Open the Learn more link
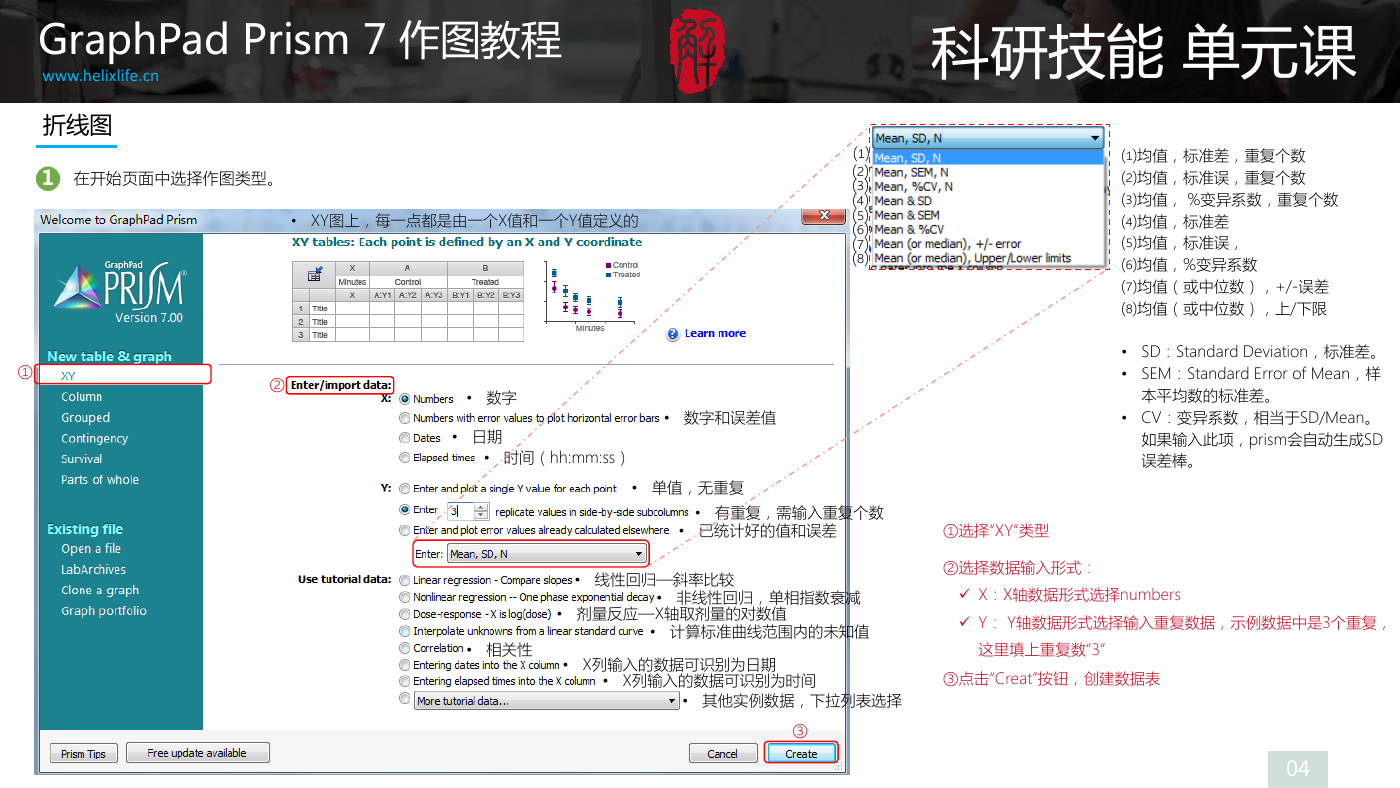The height and width of the screenshot is (788, 1400). (715, 334)
